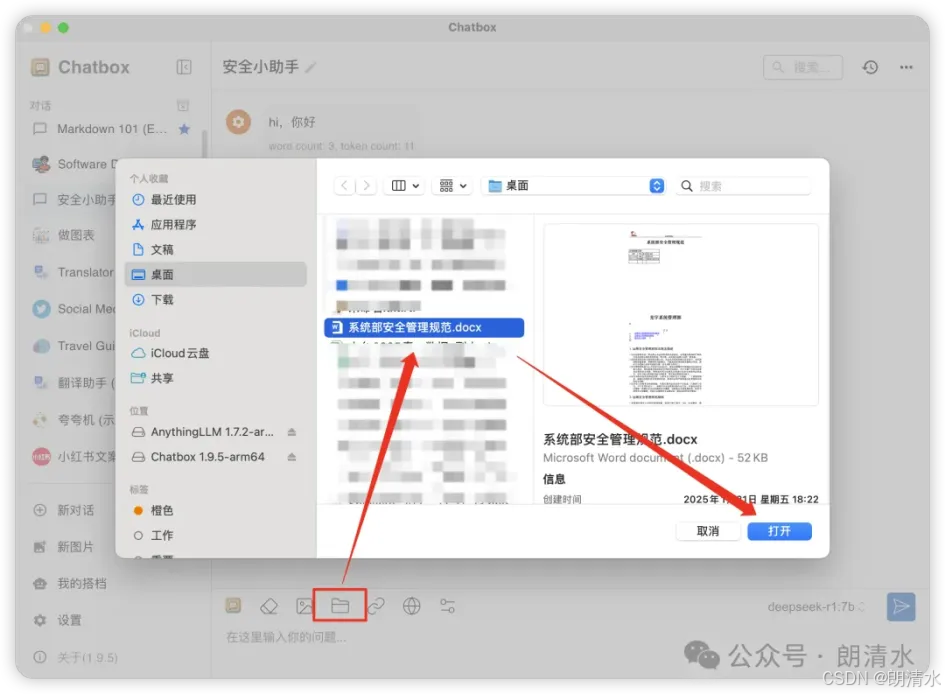This screenshot has height=694, width=945.
Task: Open the column view options dropdown
Action: point(405,186)
